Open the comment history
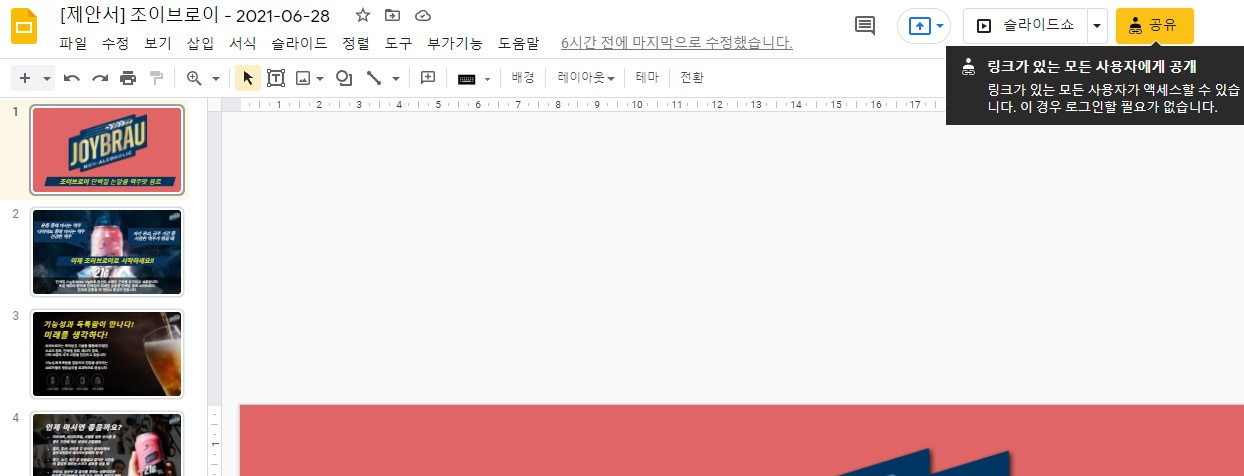 coord(865,25)
